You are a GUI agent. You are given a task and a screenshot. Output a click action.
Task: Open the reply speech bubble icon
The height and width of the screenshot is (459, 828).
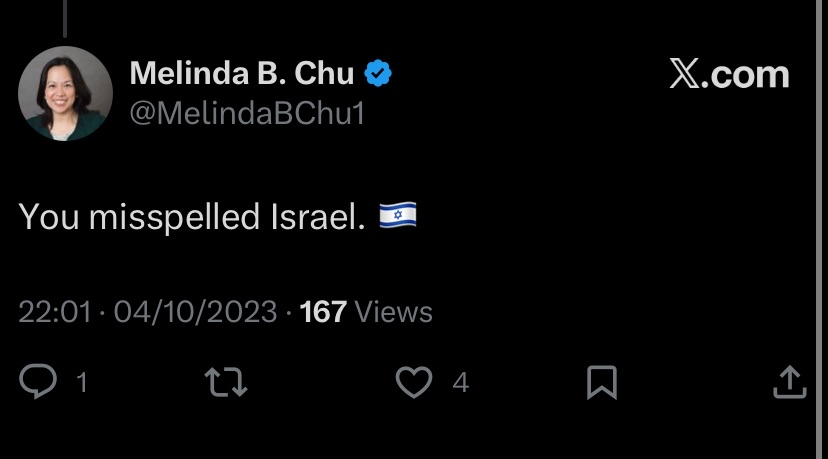(x=38, y=381)
